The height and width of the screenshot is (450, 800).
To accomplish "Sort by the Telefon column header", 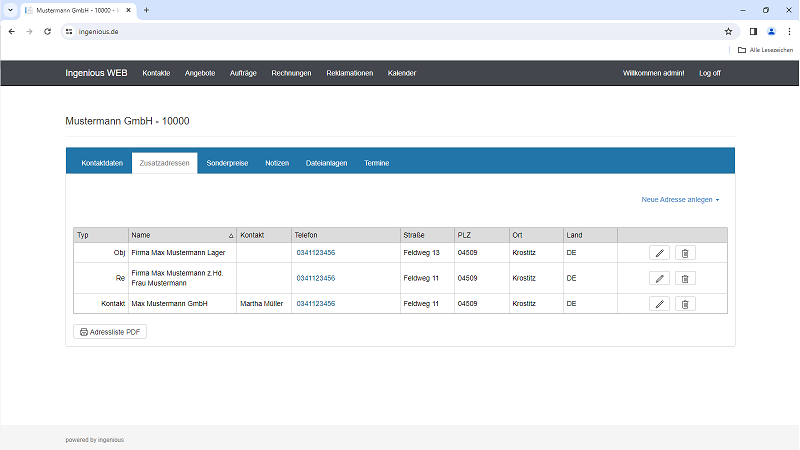I will 345,235.
